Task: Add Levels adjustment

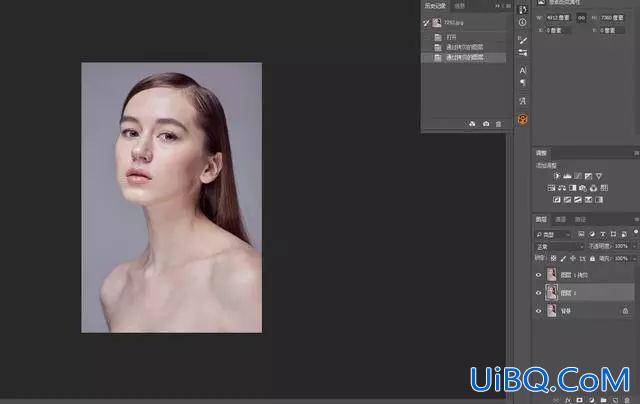Action: tap(567, 176)
